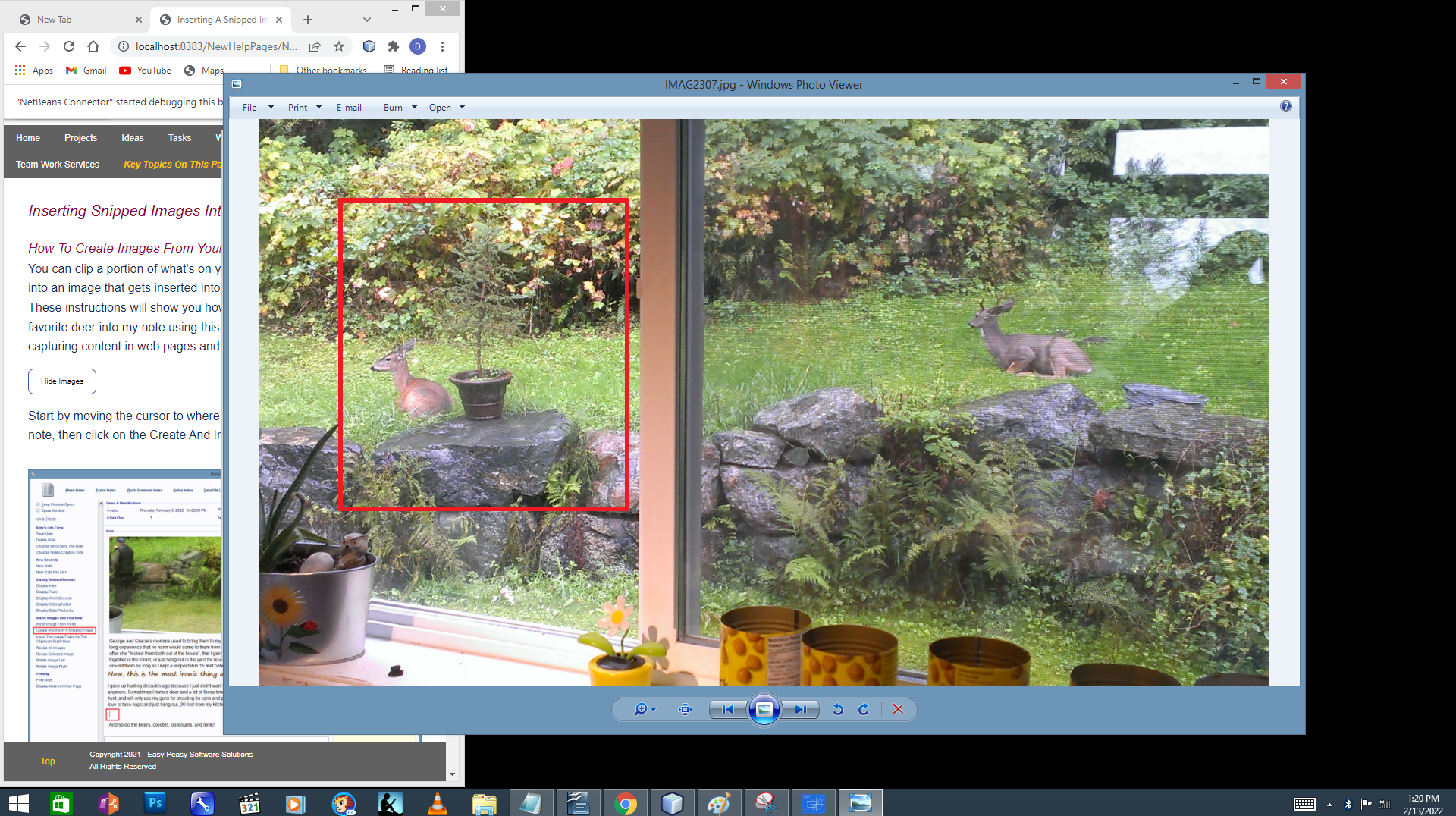
Task: Open the Projects navigation menu item
Action: [80, 138]
